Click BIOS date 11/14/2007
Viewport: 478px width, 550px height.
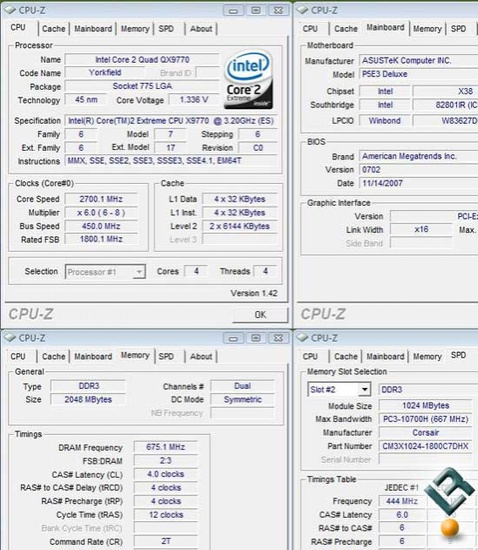[418, 183]
